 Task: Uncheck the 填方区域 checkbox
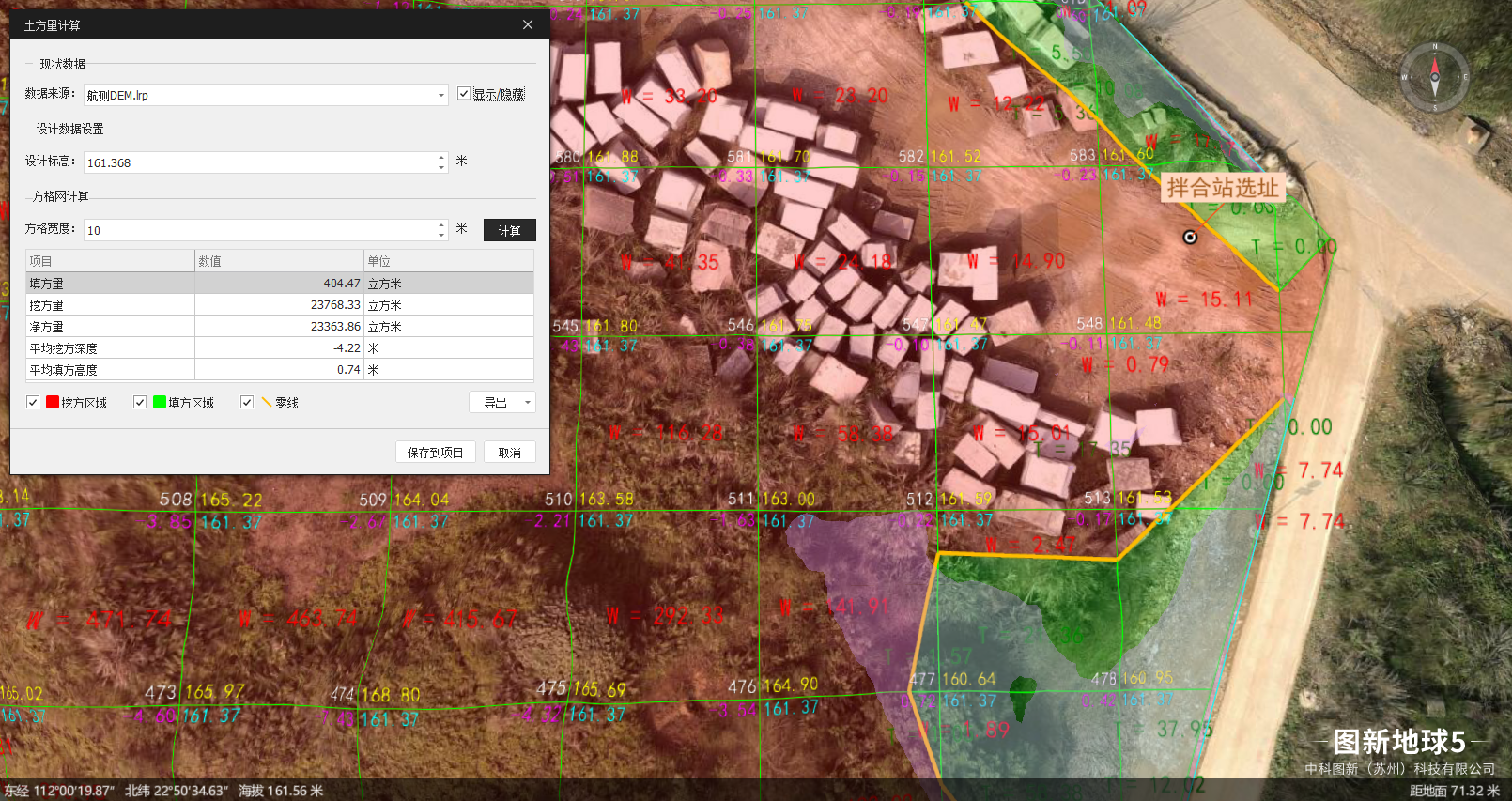(x=140, y=403)
